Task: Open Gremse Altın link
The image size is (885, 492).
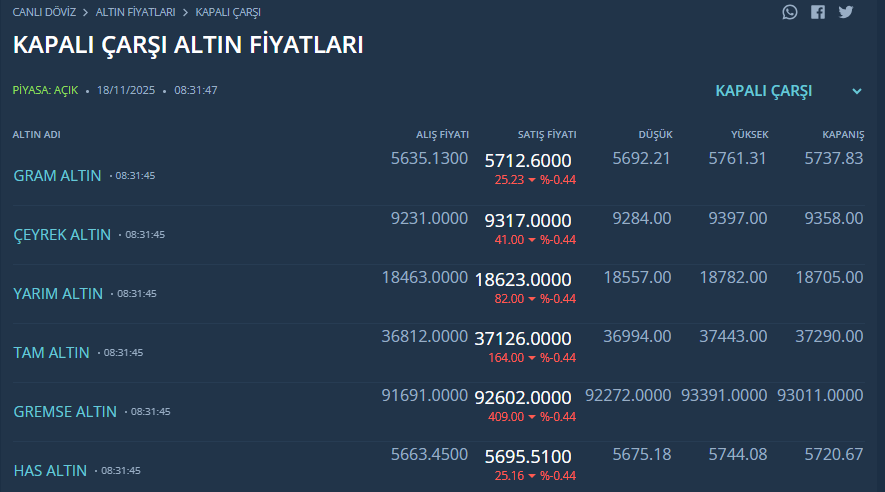Action: (65, 411)
